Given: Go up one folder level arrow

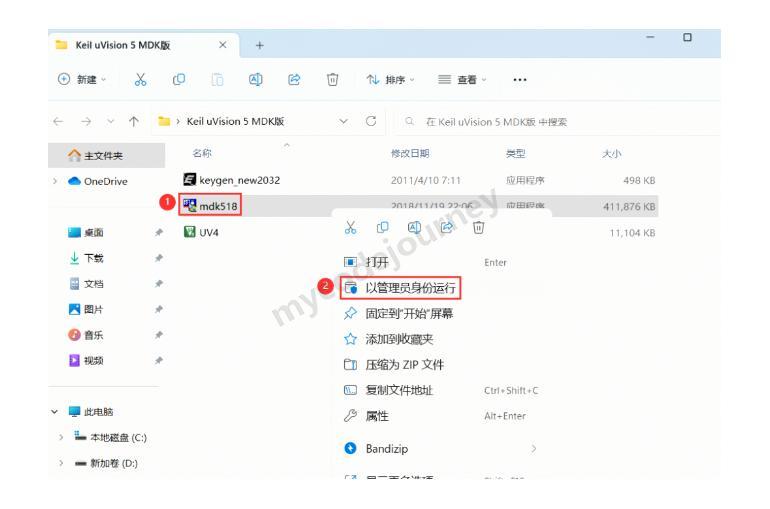Looking at the screenshot, I should point(134,121).
